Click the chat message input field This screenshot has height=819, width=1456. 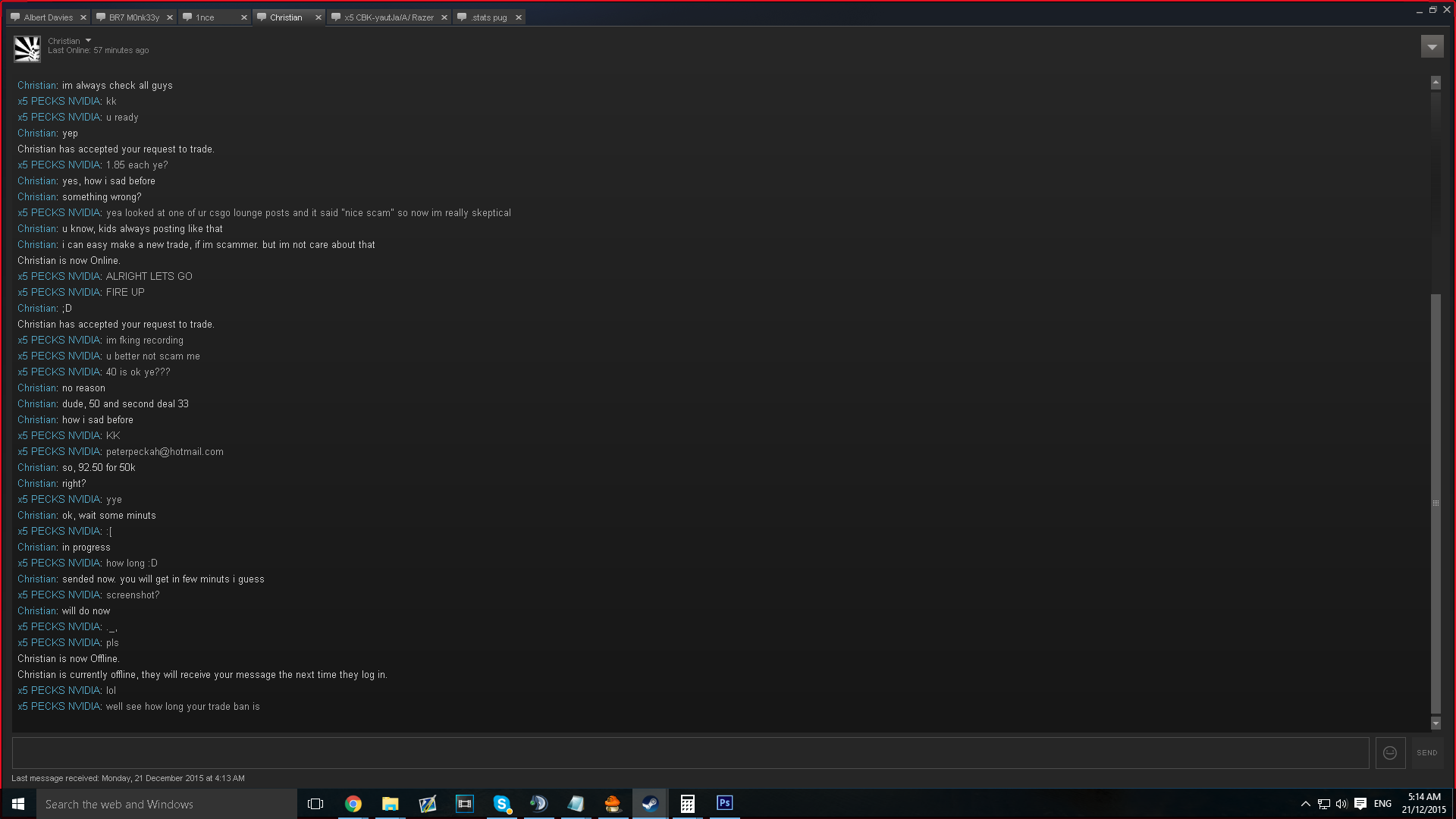point(690,753)
